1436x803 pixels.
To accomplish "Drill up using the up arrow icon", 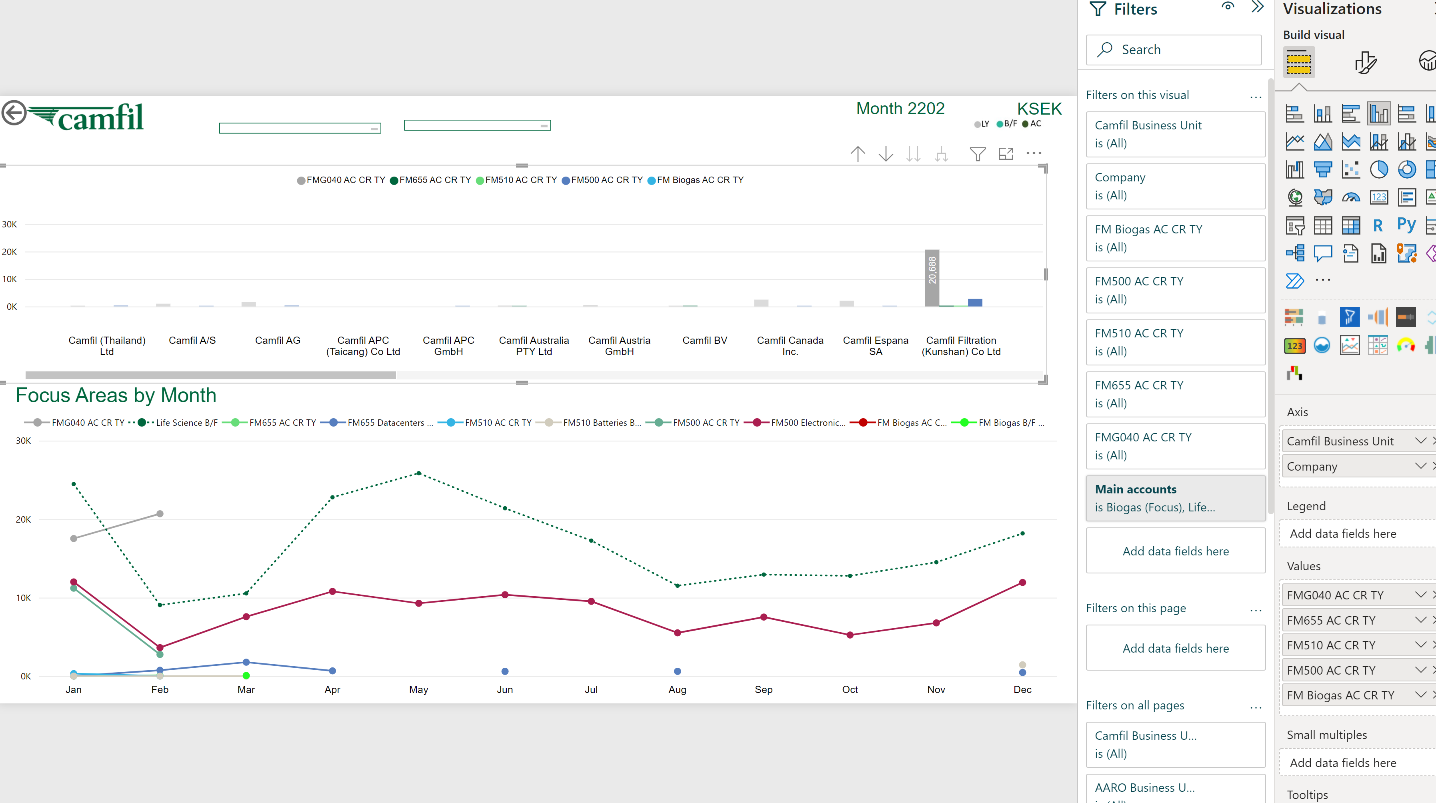I will pyautogui.click(x=857, y=154).
